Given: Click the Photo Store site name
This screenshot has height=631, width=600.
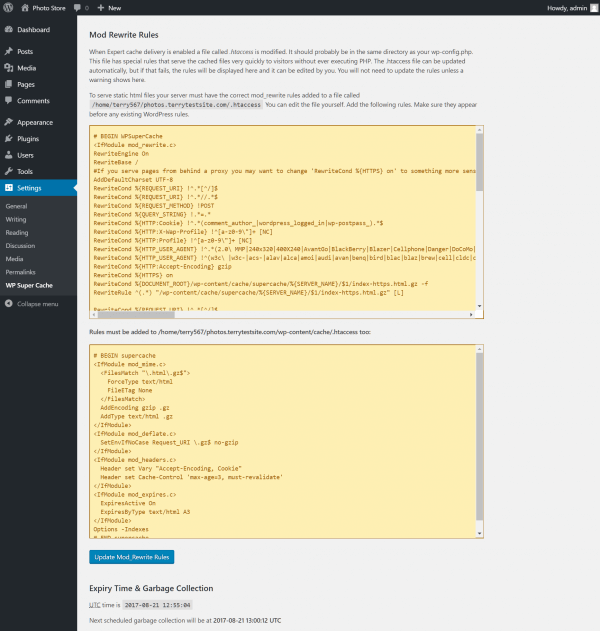Looking at the screenshot, I should (x=49, y=8).
